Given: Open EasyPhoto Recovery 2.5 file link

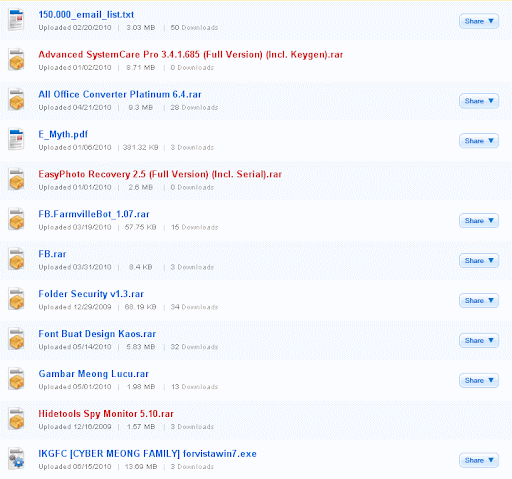Looking at the screenshot, I should click(160, 174).
